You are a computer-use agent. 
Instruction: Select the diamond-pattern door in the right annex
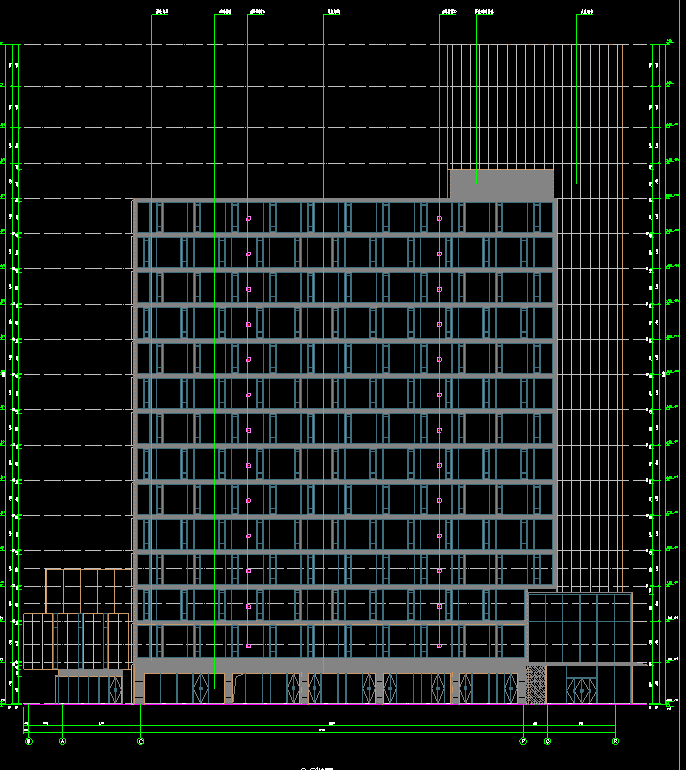tap(580, 690)
